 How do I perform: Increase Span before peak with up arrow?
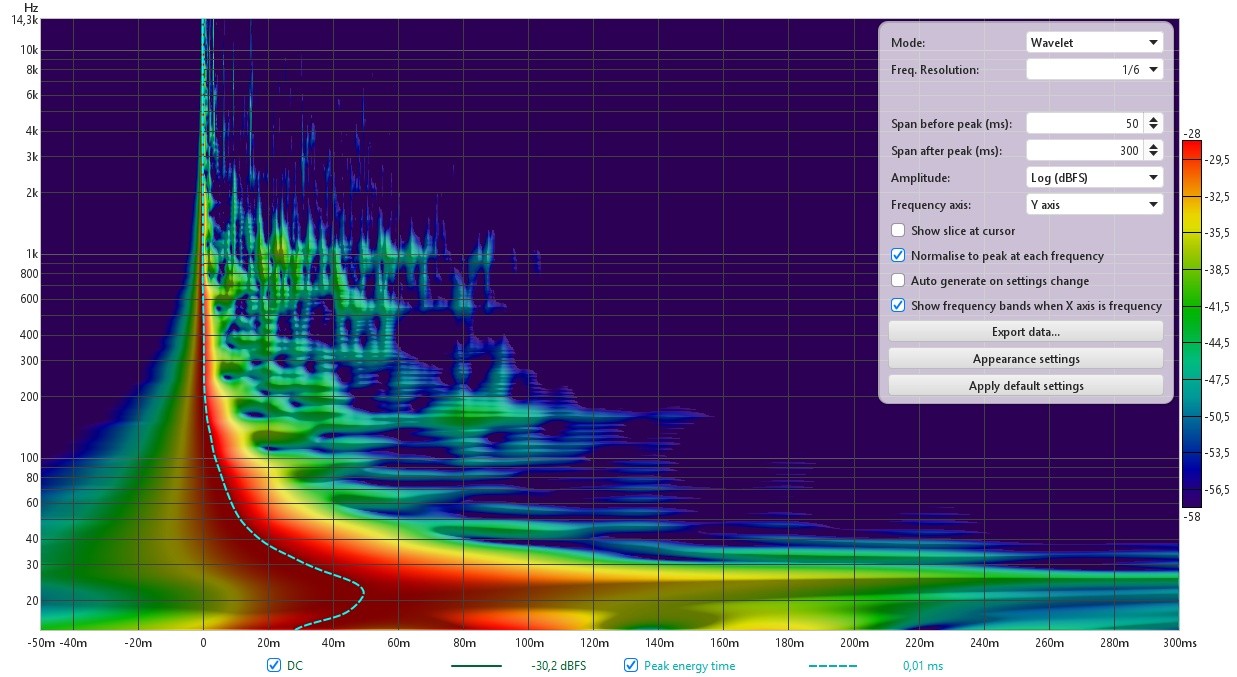tap(1153, 120)
